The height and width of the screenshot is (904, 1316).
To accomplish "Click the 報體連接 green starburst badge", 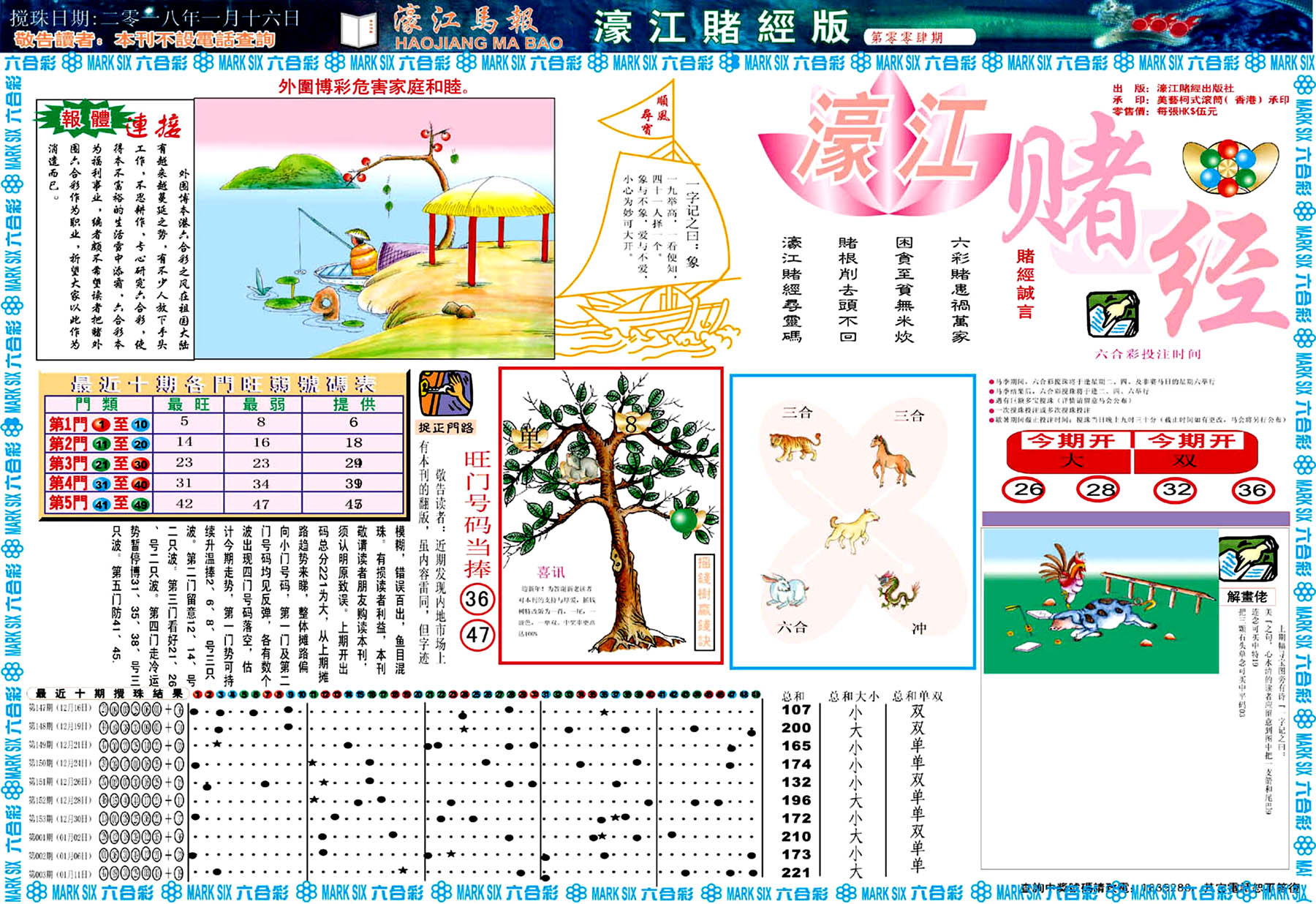I will [x=86, y=121].
